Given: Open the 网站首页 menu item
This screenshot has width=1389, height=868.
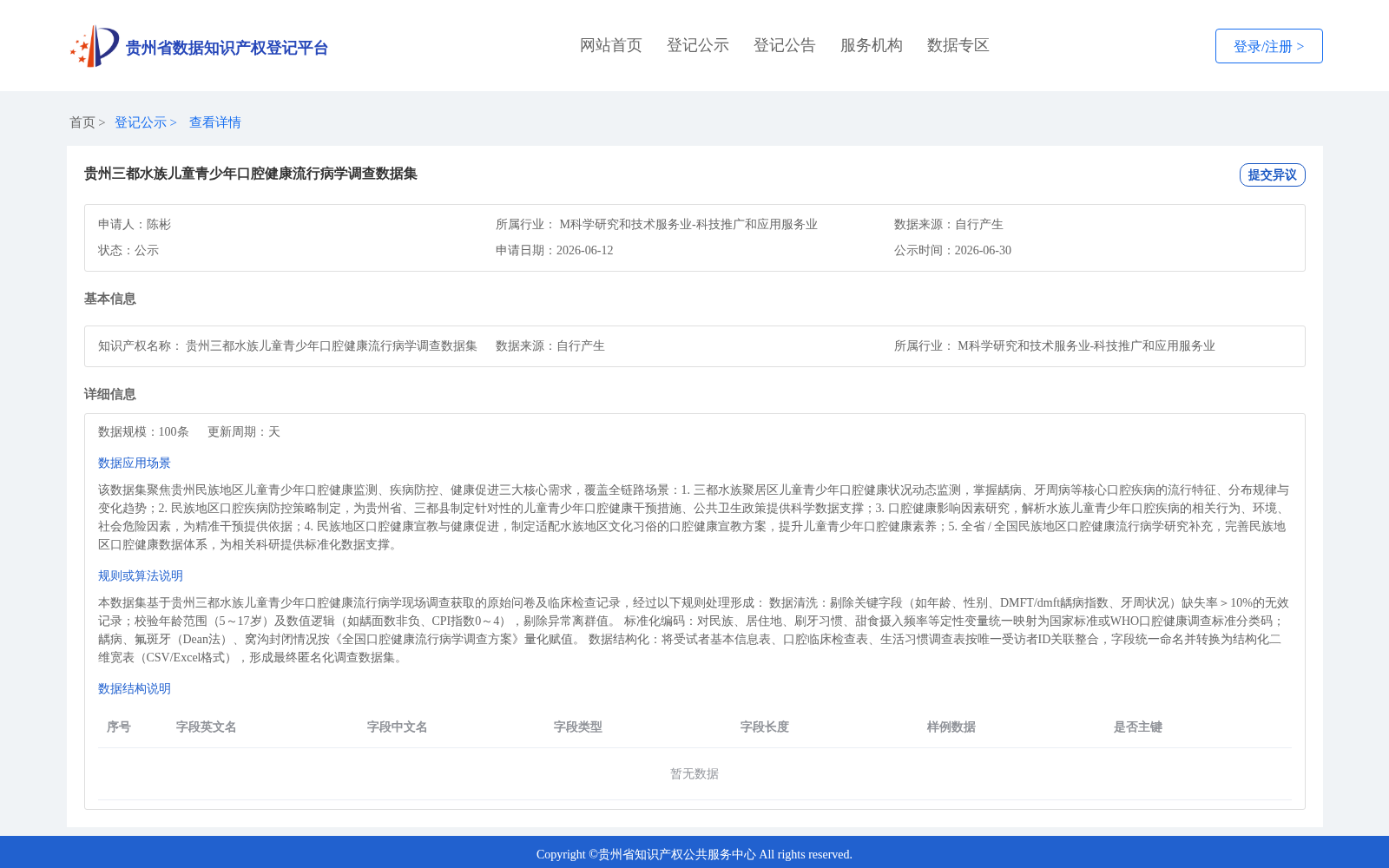Looking at the screenshot, I should point(611,45).
